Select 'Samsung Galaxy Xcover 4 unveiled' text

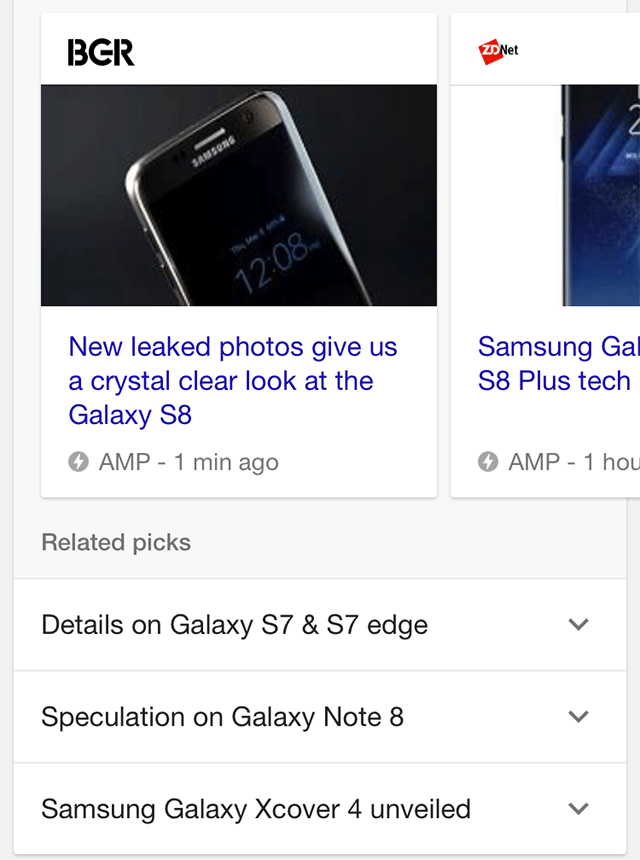tap(256, 809)
